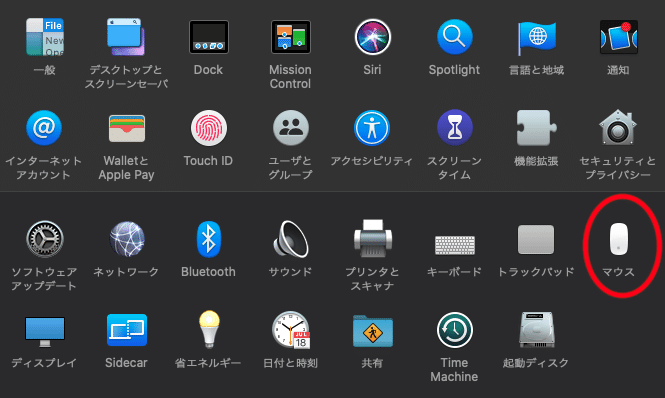Open 日付と時刻 clock preferences
The image size is (665, 398).
click(291, 330)
